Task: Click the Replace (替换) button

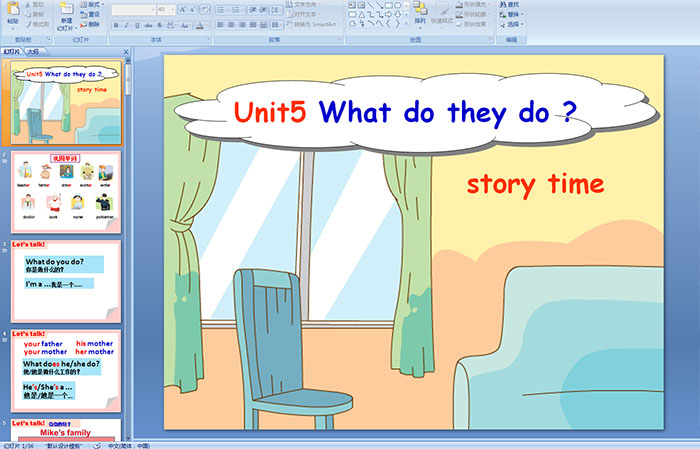Action: [x=512, y=14]
